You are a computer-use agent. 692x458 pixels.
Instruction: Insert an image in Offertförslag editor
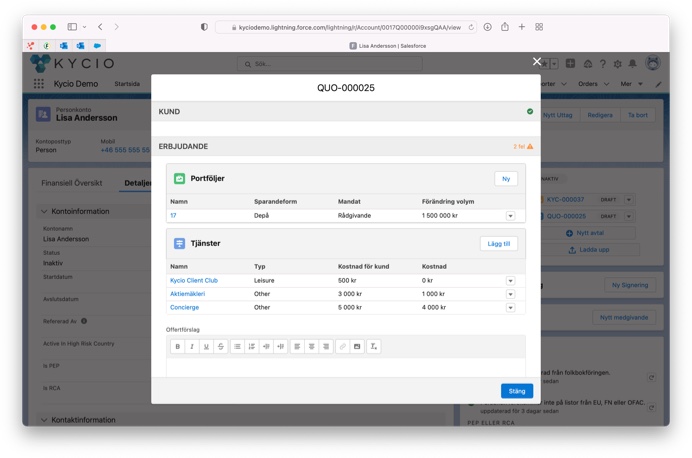tap(357, 346)
